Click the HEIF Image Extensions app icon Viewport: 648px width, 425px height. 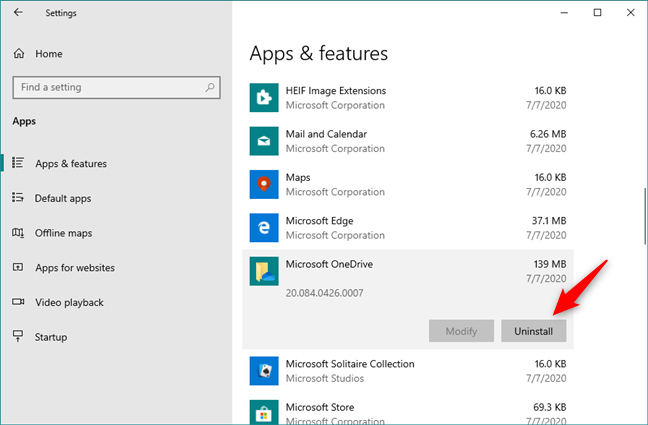tap(264, 98)
